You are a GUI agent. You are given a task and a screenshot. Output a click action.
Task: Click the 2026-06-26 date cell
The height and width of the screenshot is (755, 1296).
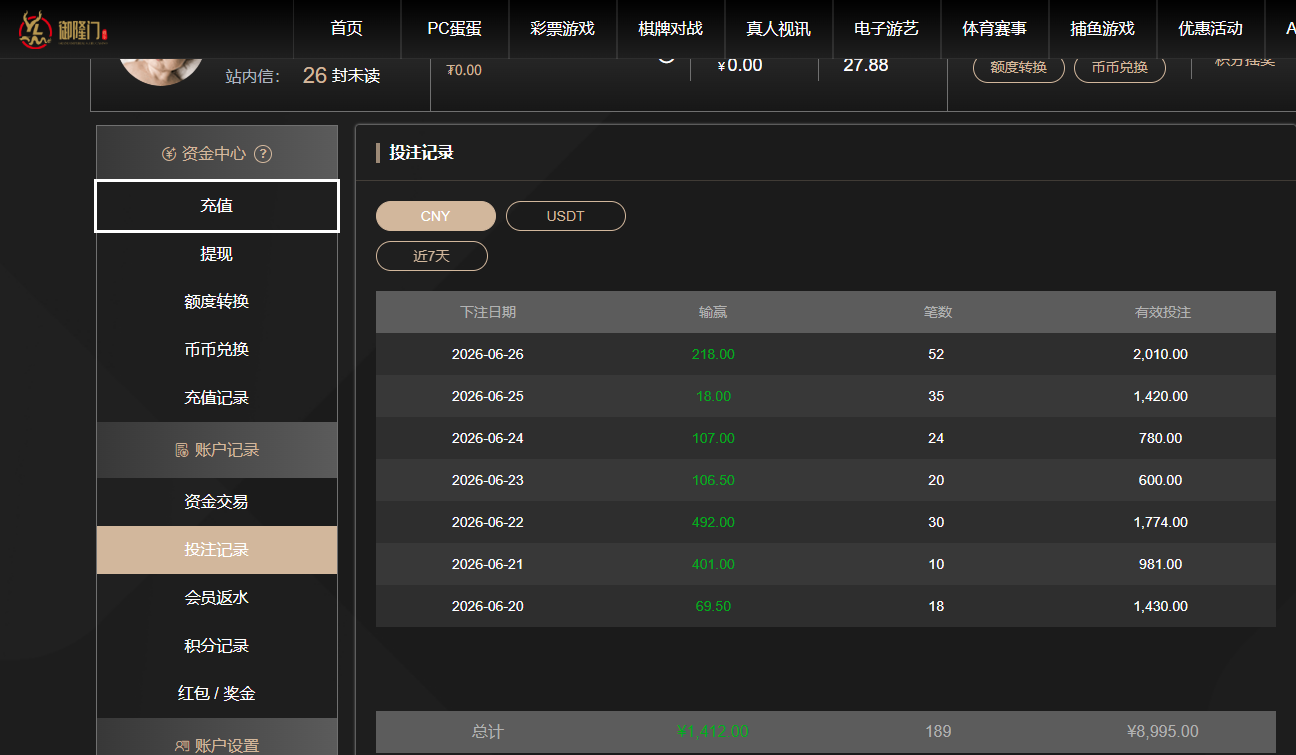pos(488,354)
